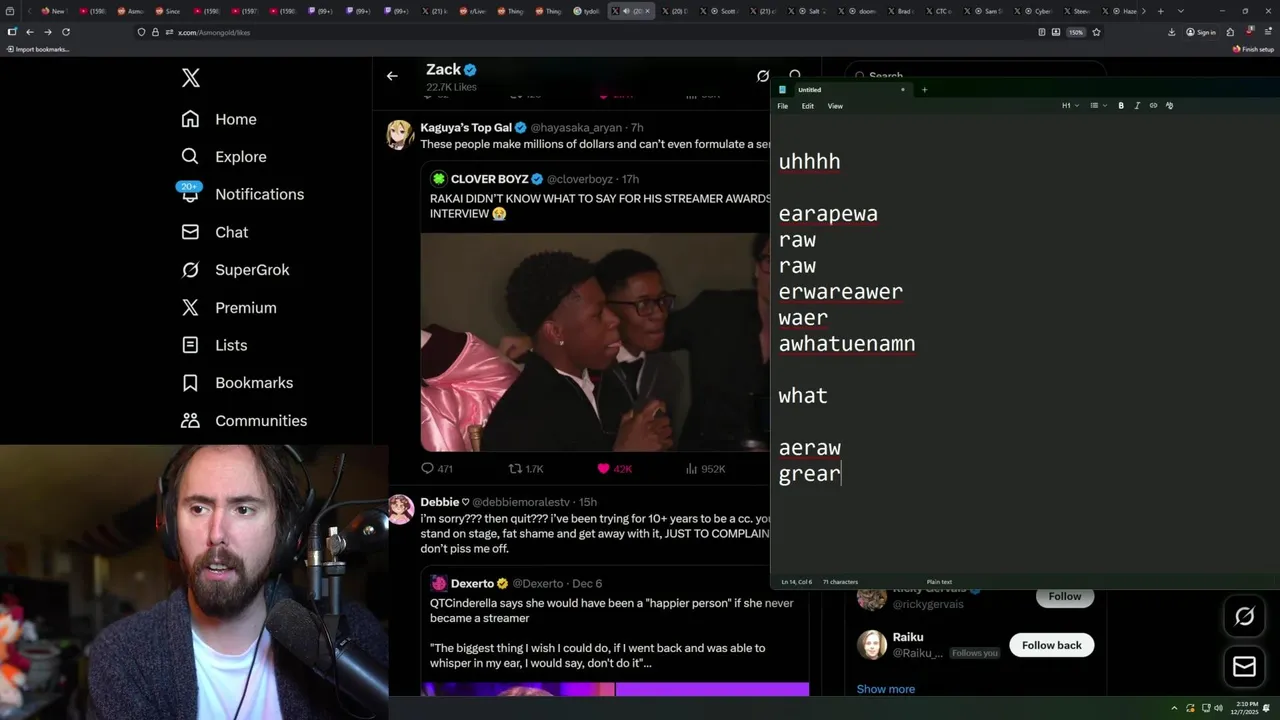Image resolution: width=1280 pixels, height=720 pixels.
Task: Click Follow back for Raiku
Action: tap(1051, 645)
